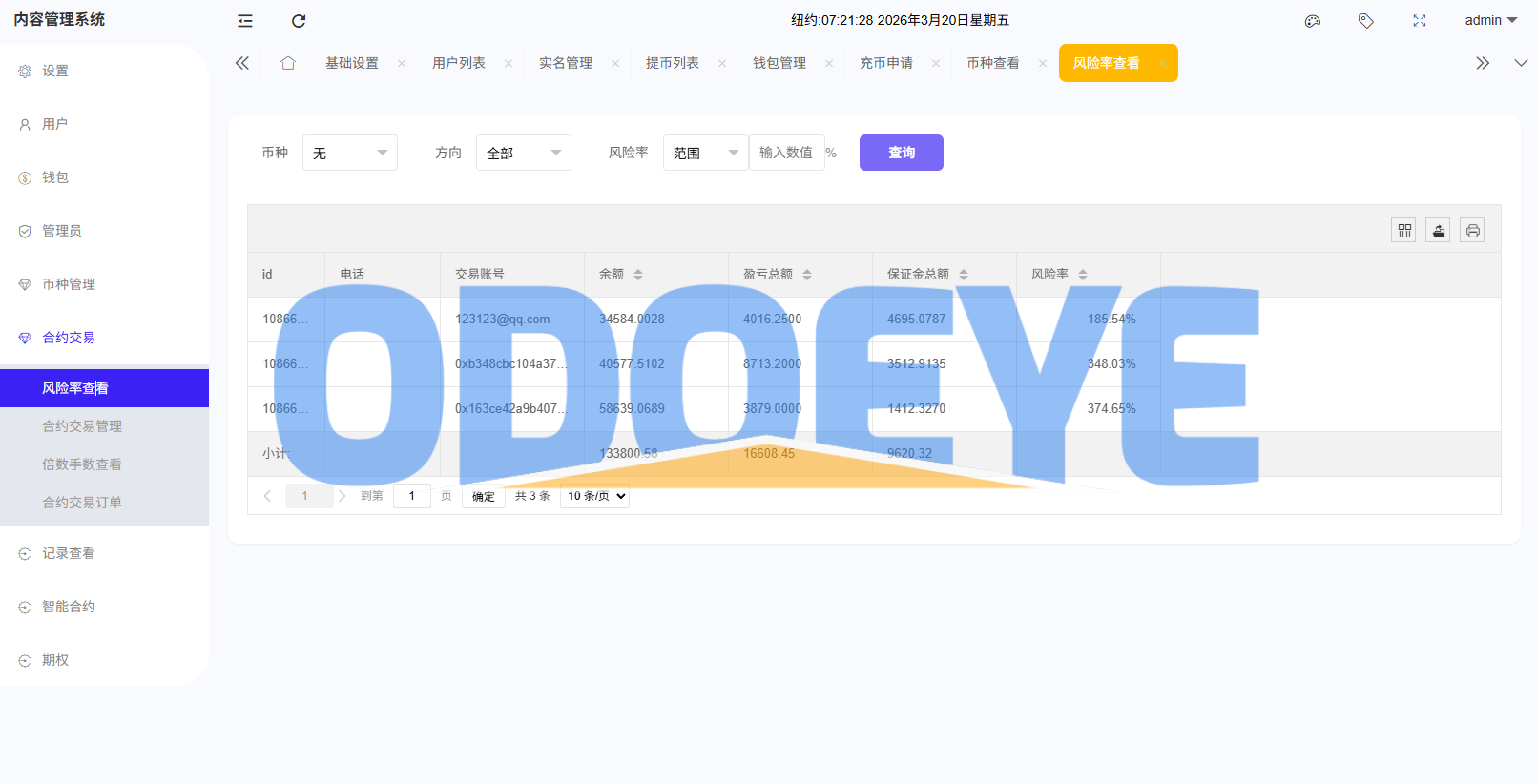Viewport: 1537px width, 784px height.
Task: Click the 查询 search button
Action: click(901, 153)
